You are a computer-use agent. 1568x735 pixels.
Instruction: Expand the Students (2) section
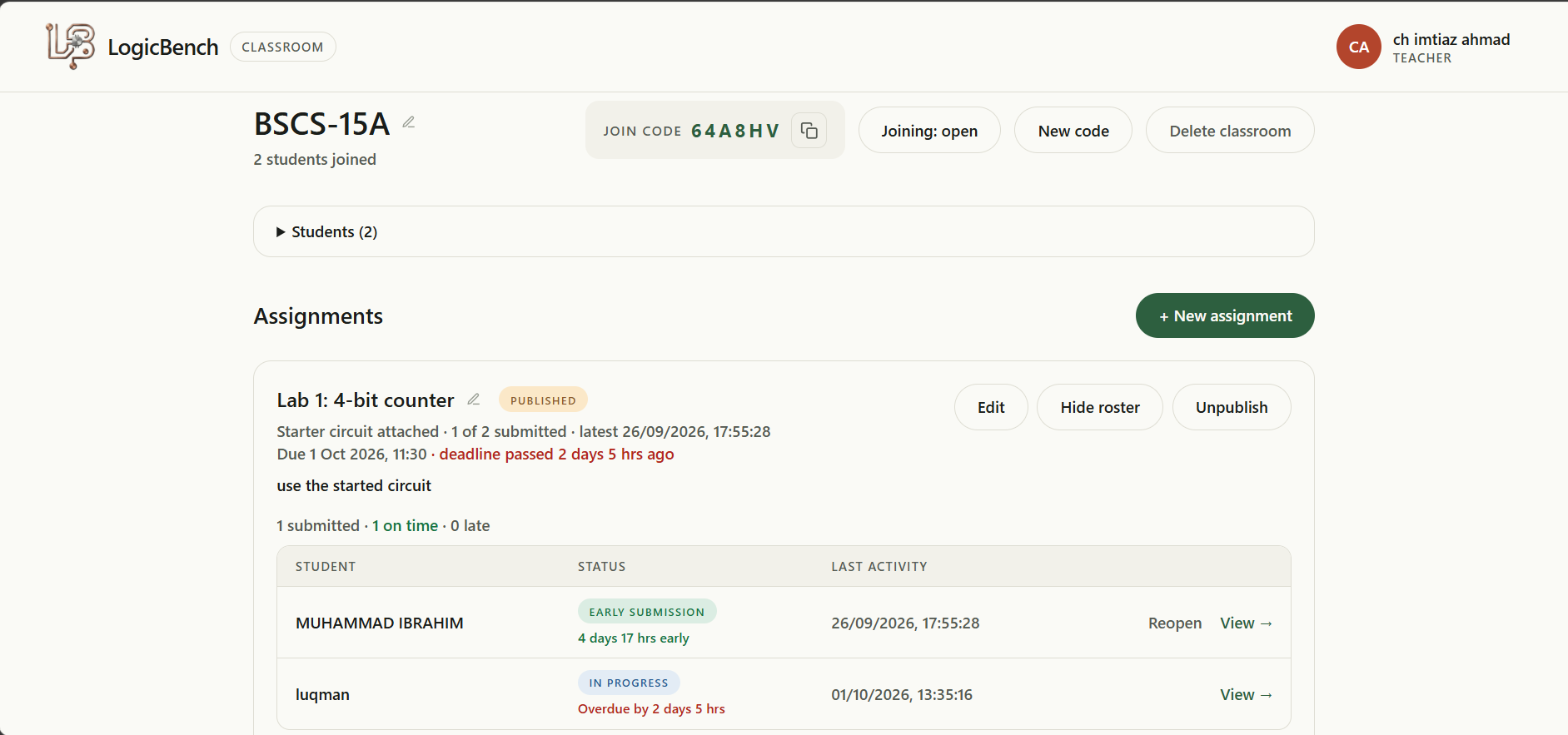[784, 231]
